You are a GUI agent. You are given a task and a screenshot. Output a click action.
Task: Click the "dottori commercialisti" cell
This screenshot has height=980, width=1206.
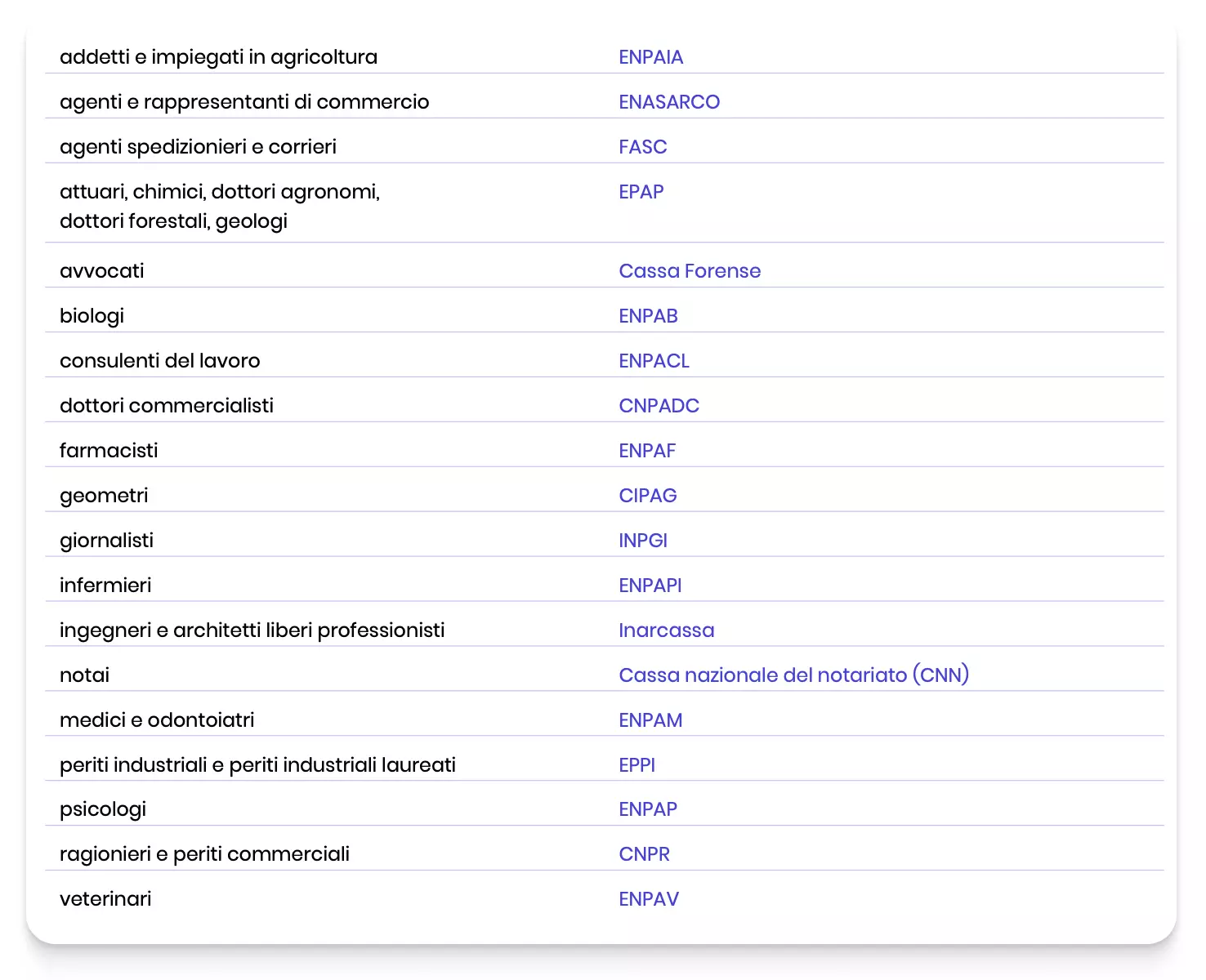point(167,406)
